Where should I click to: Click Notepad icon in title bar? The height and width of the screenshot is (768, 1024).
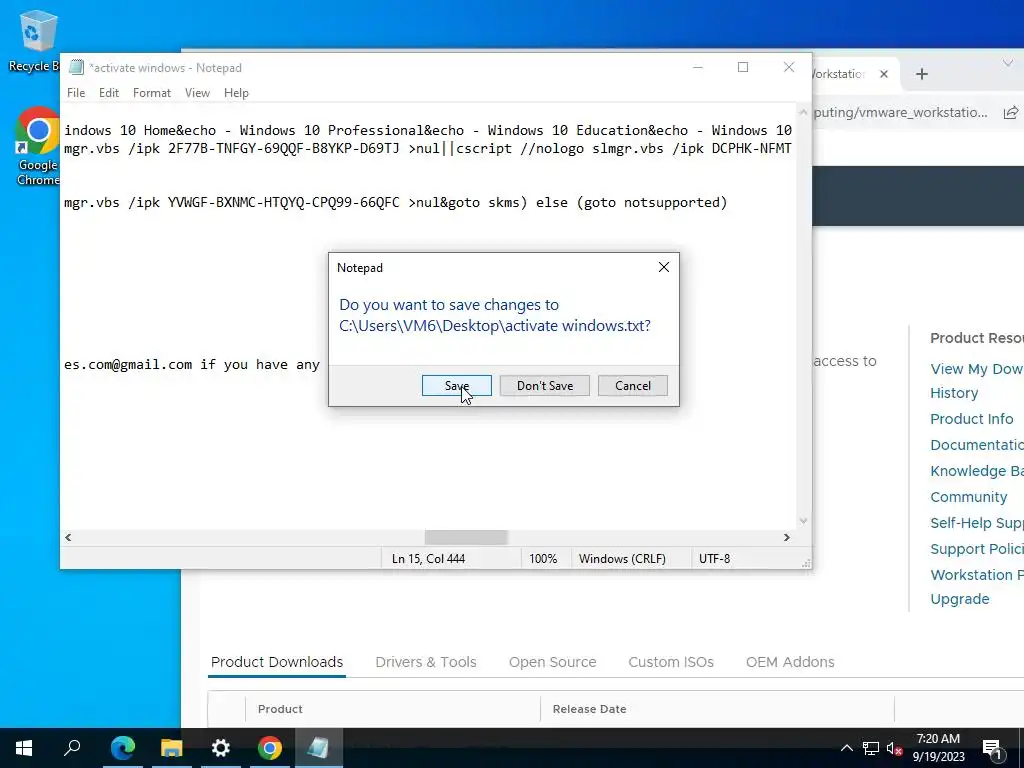76,67
